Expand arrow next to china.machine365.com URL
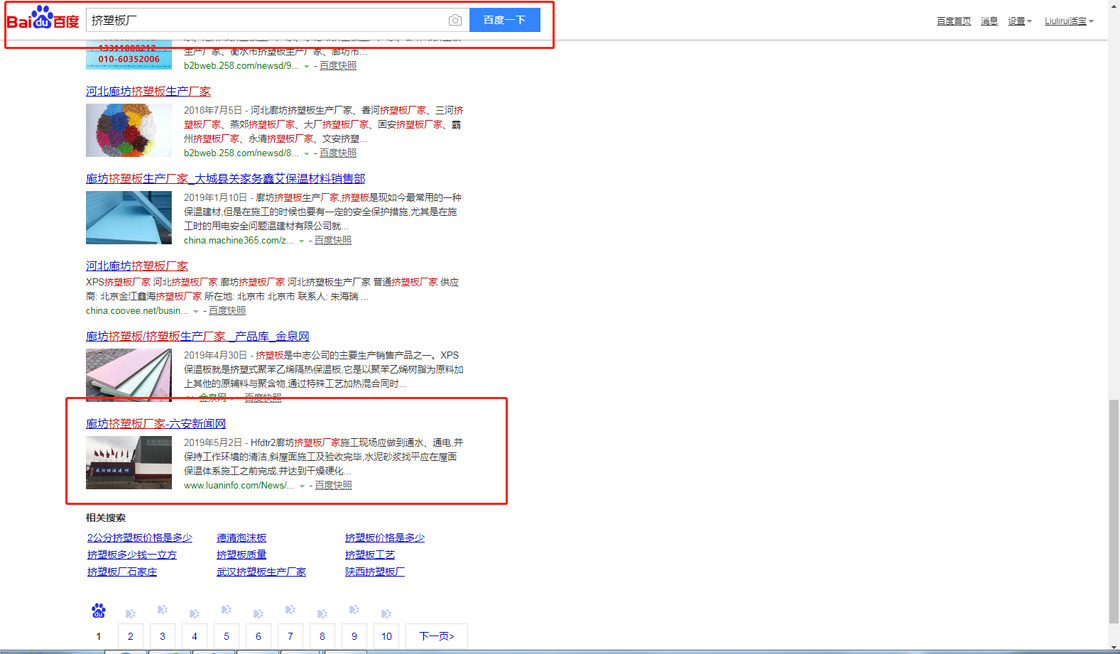This screenshot has width=1120, height=654. point(301,241)
